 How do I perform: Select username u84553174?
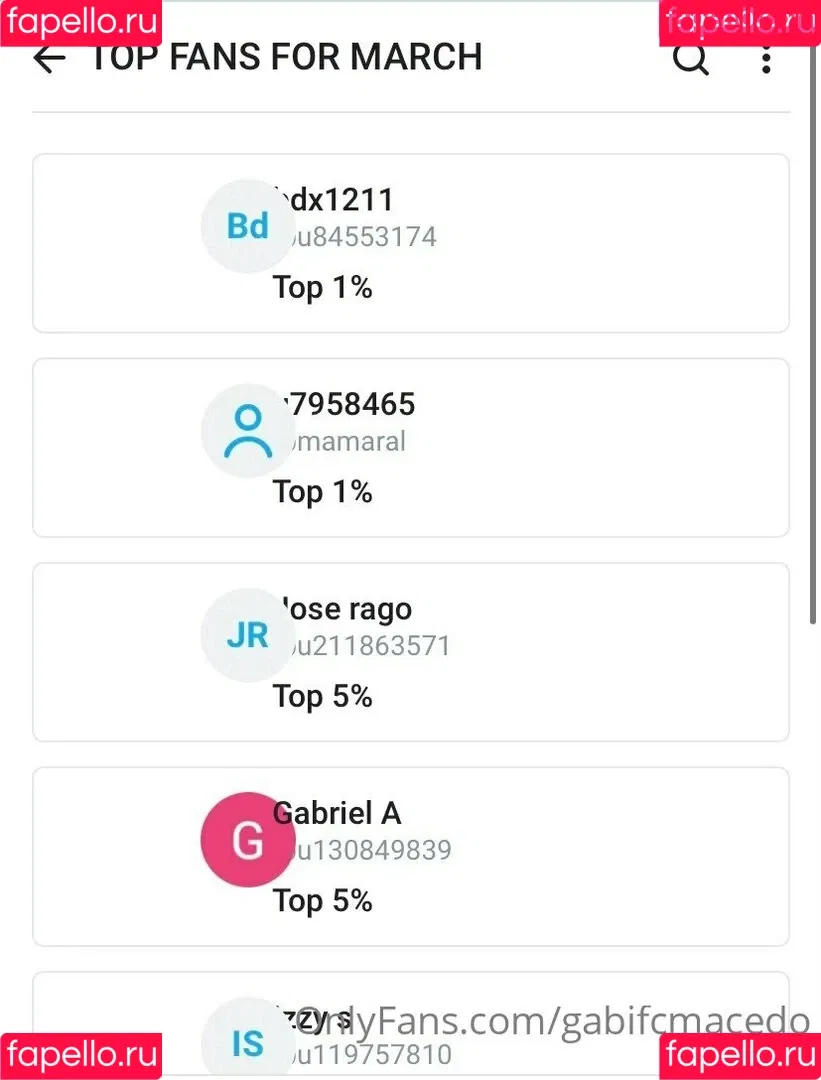tap(355, 237)
